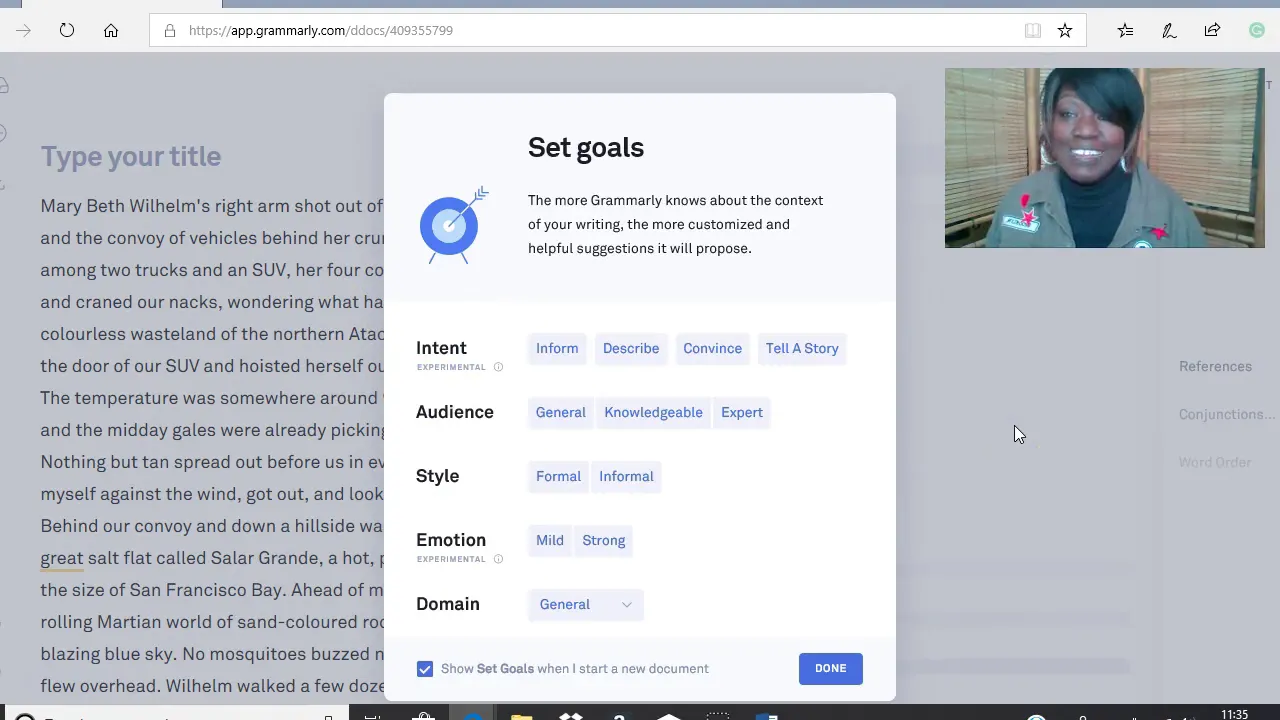This screenshot has width=1280, height=720.
Task: Select the Inform intent option
Action: pos(557,348)
